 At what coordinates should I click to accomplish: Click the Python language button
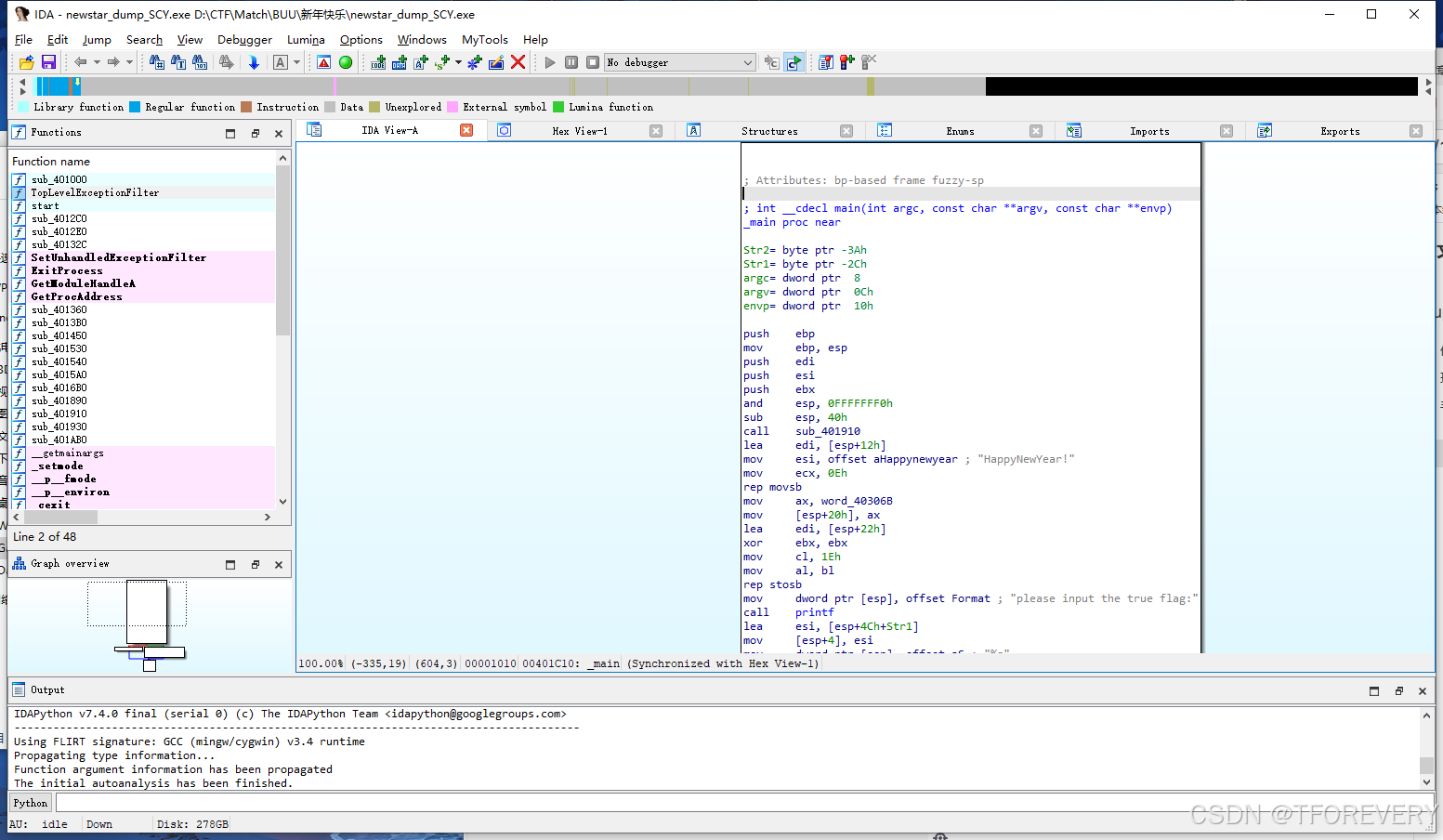(x=31, y=803)
